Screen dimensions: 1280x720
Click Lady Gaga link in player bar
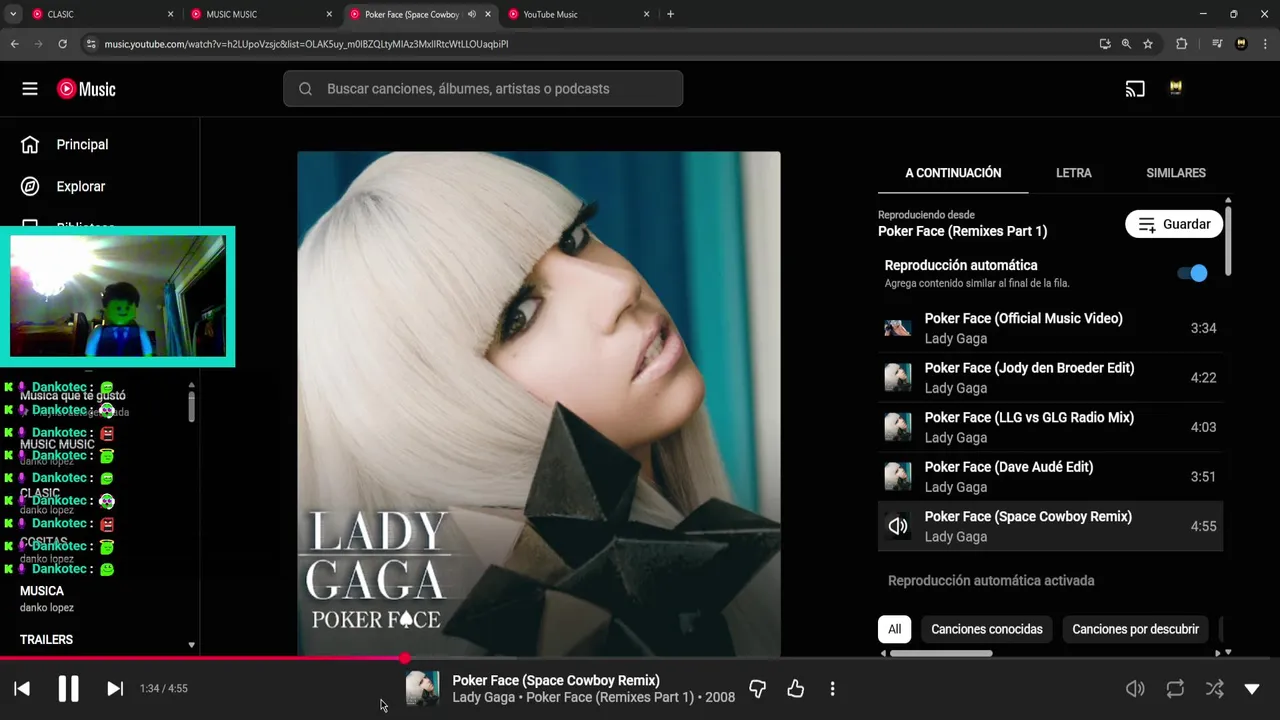(x=483, y=697)
